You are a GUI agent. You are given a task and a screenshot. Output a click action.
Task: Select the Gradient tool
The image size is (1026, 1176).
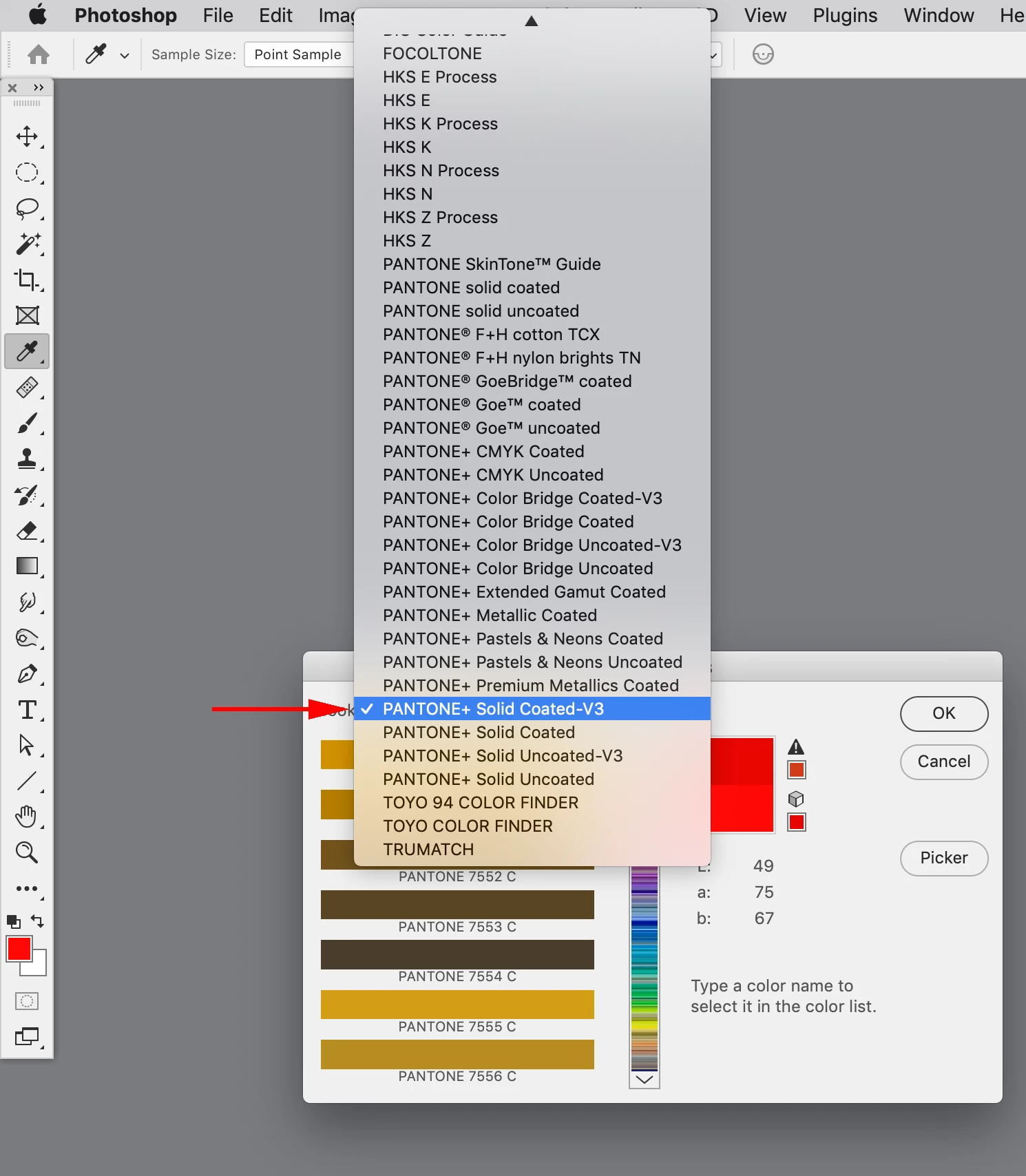[x=27, y=566]
